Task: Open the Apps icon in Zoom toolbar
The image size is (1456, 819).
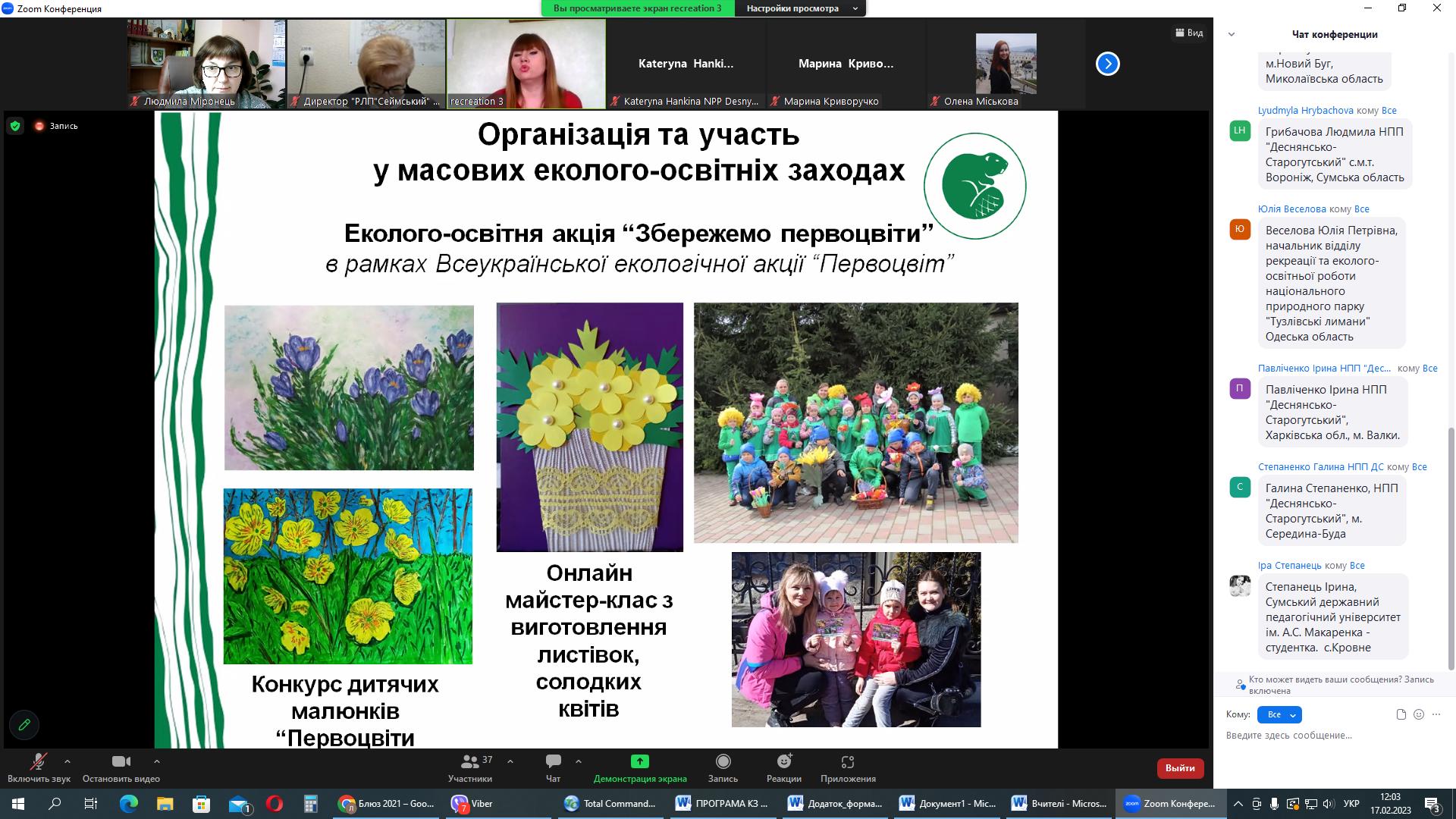Action: [x=847, y=761]
